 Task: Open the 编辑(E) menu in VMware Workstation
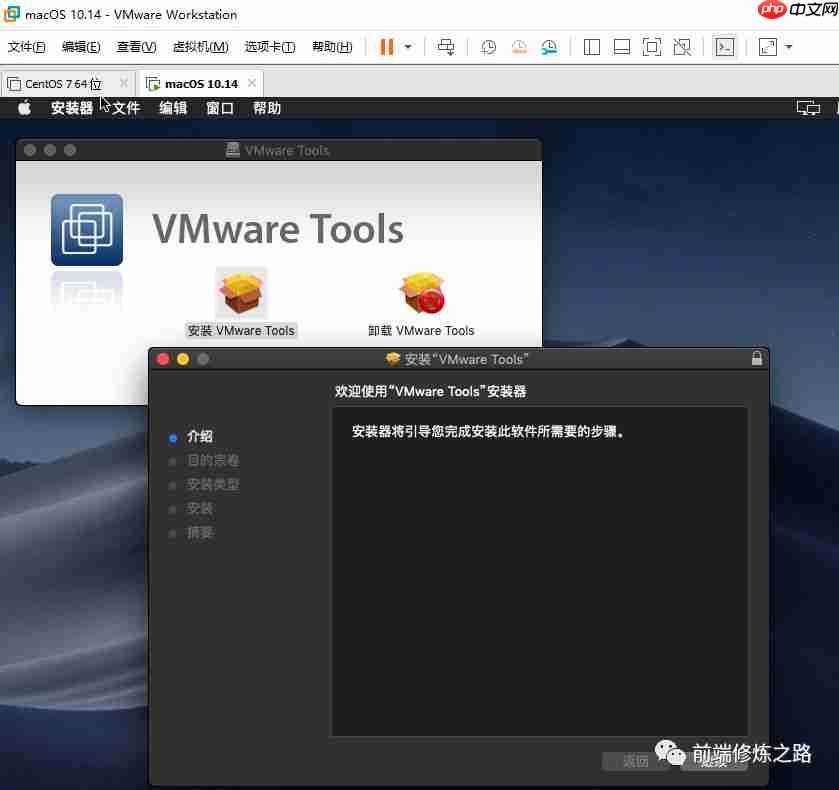tap(81, 47)
